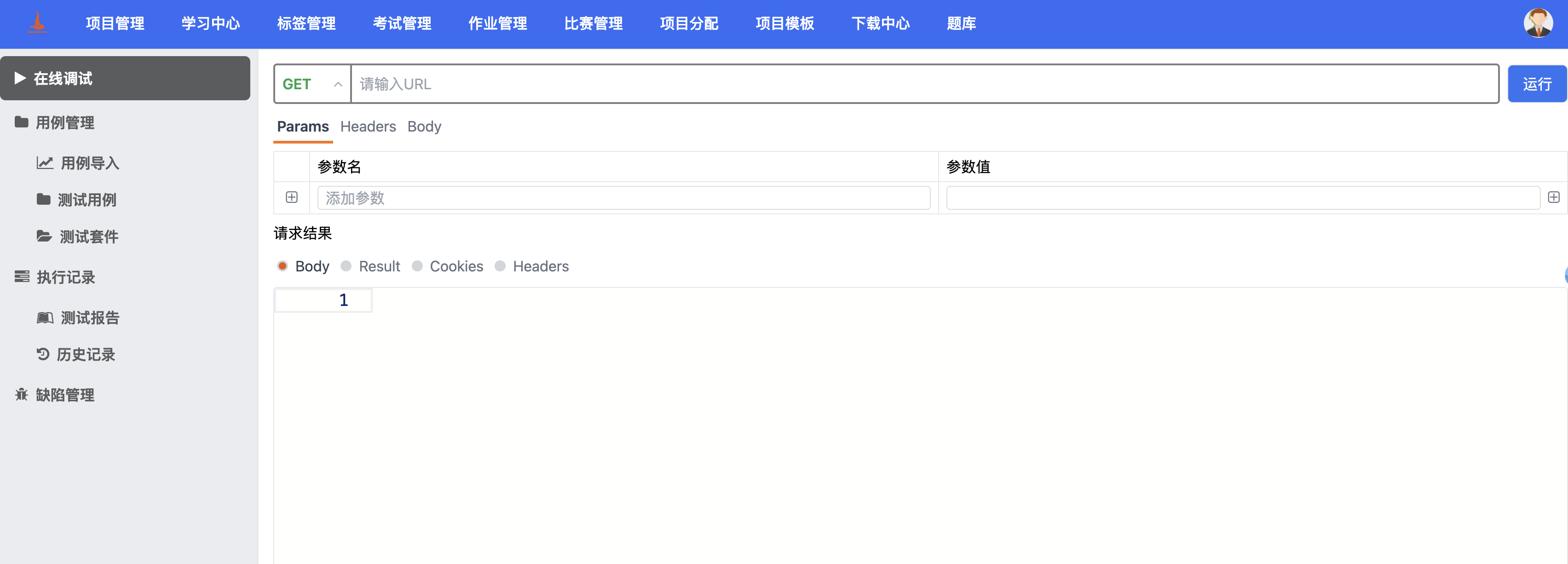Click the 运行 button

(x=1537, y=83)
